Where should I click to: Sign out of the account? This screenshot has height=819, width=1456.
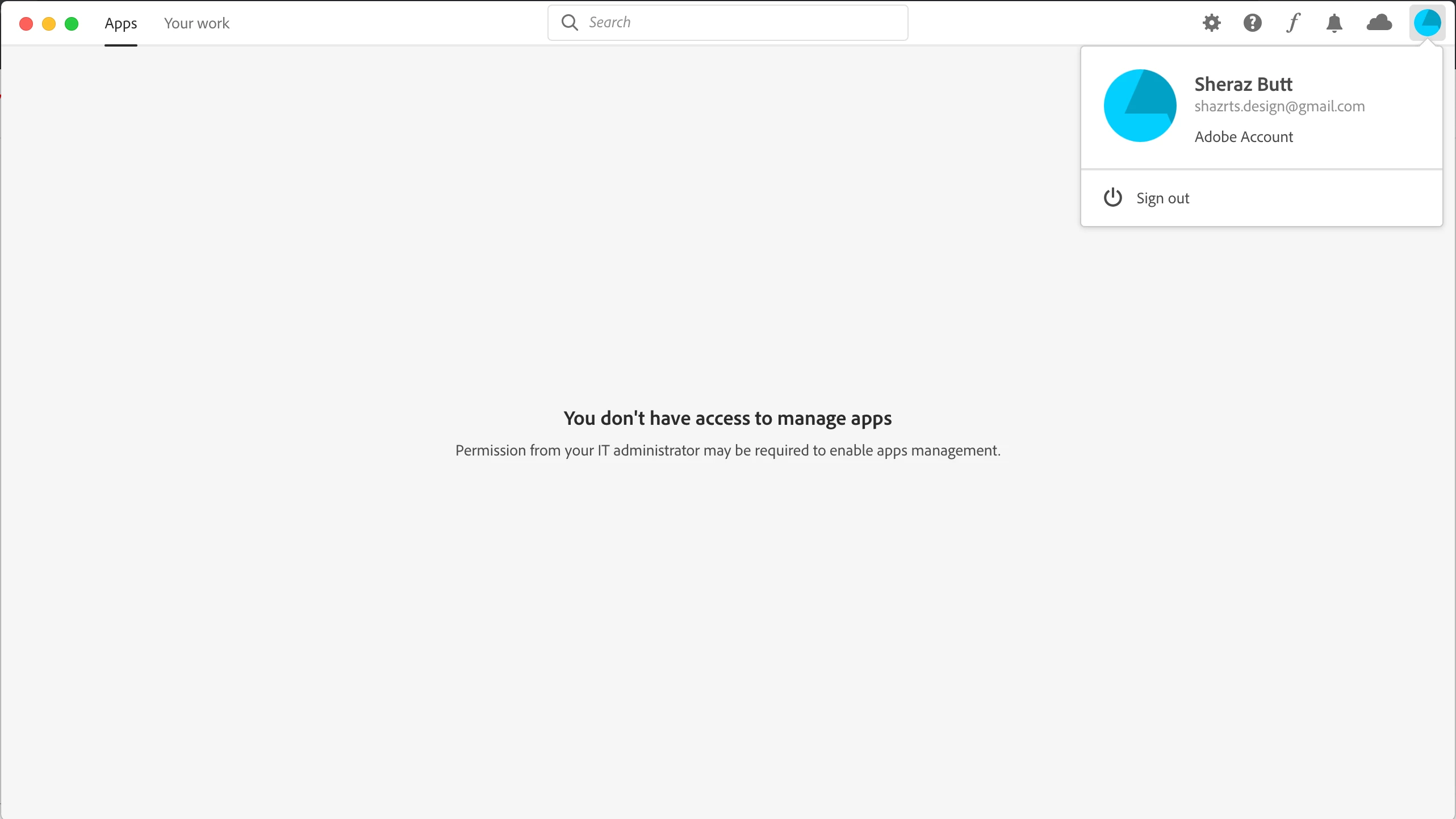coord(1162,198)
